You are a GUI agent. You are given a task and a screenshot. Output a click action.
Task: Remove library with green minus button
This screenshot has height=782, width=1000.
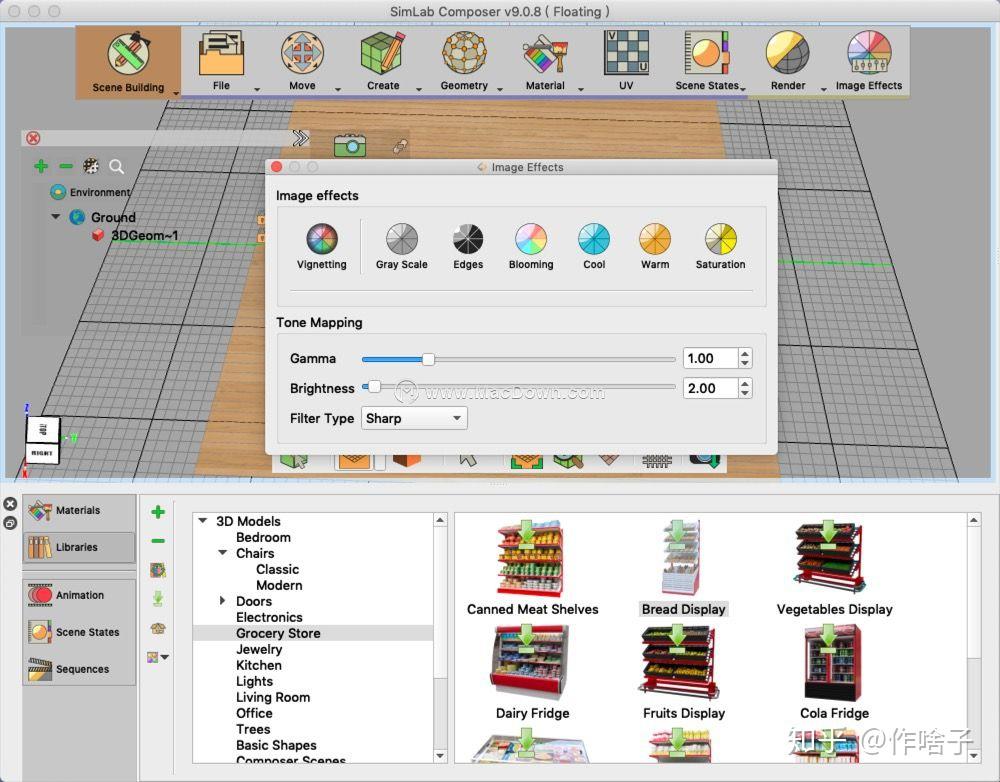[158, 541]
